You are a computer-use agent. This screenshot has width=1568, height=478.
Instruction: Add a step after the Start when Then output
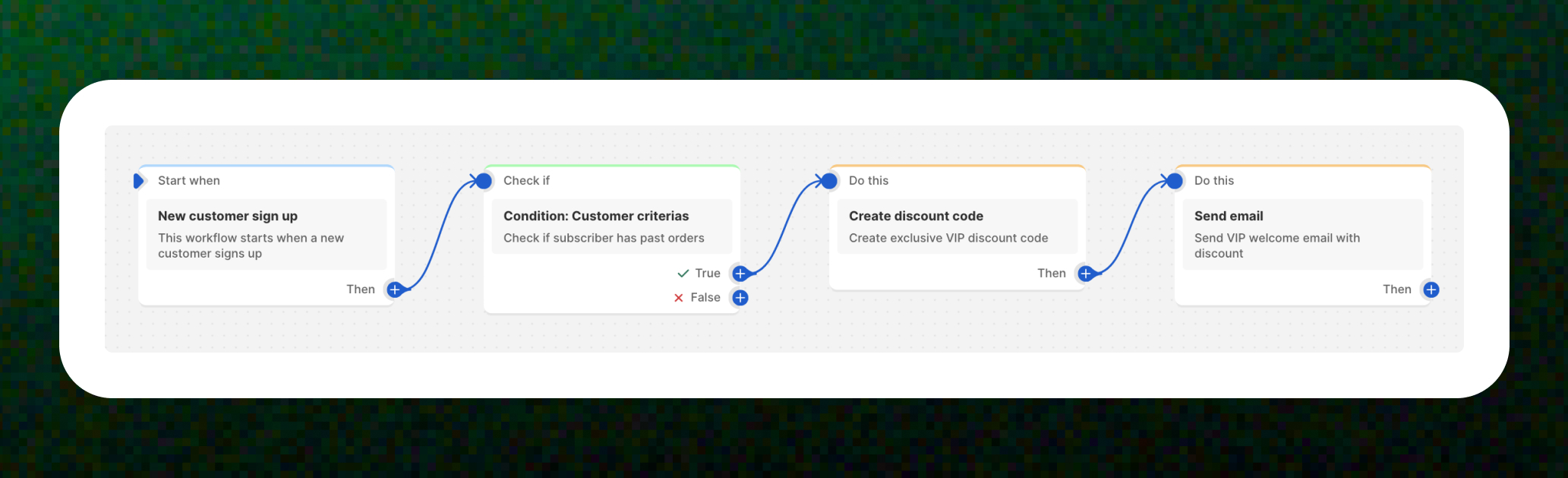click(x=395, y=290)
